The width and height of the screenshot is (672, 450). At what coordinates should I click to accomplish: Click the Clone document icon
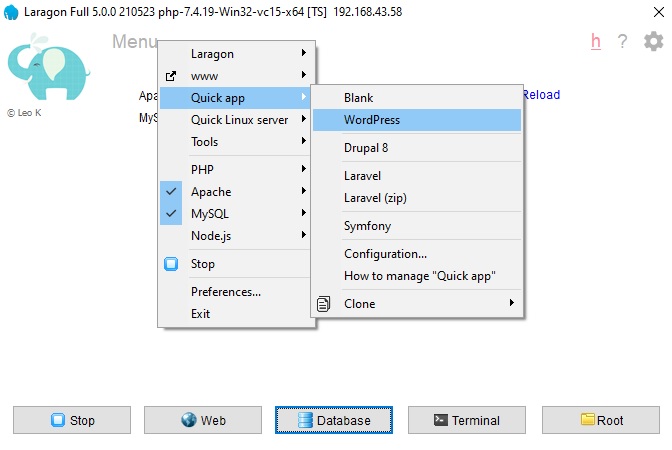pos(323,303)
